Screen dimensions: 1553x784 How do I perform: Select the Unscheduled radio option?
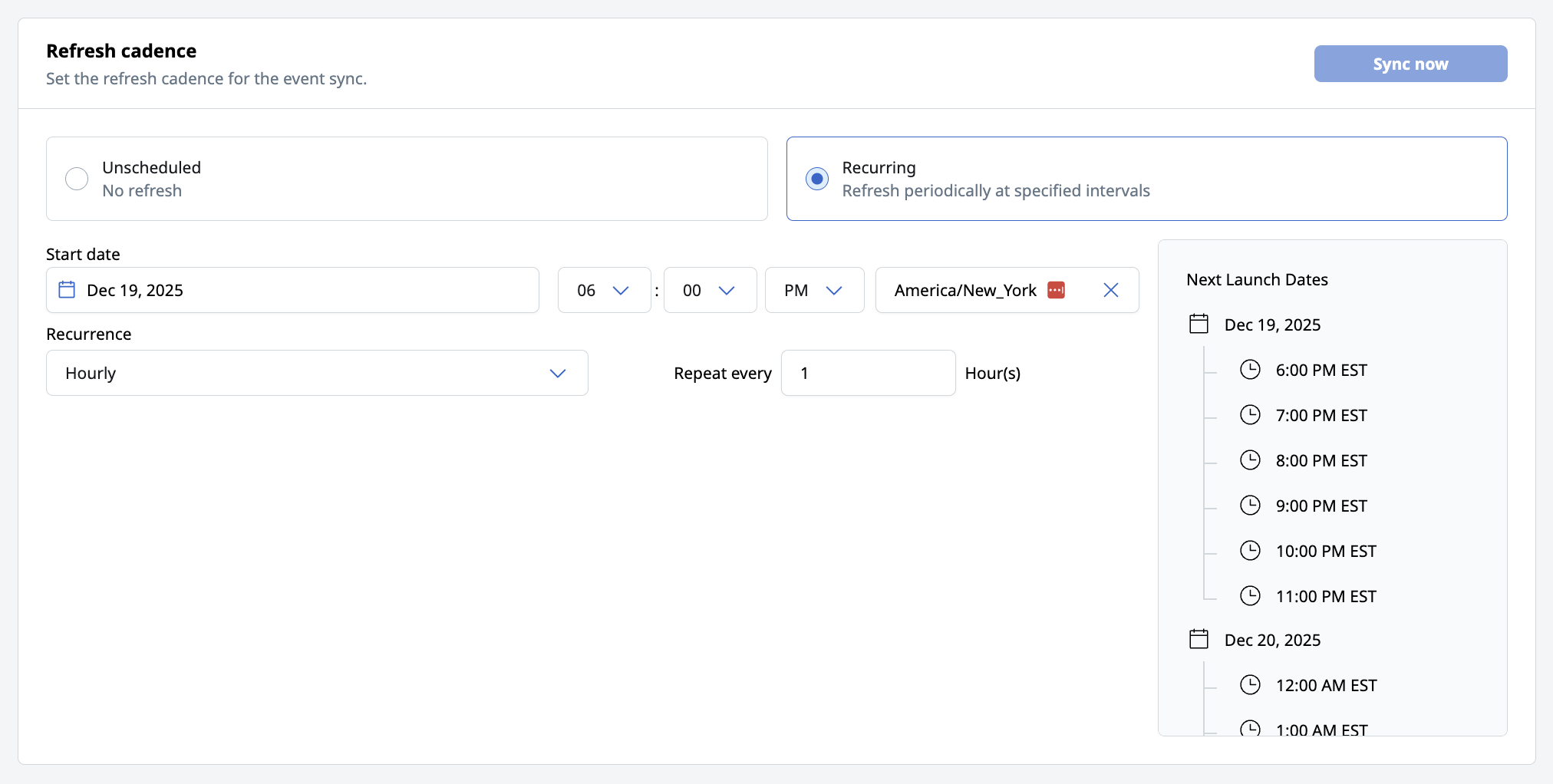pyautogui.click(x=77, y=179)
